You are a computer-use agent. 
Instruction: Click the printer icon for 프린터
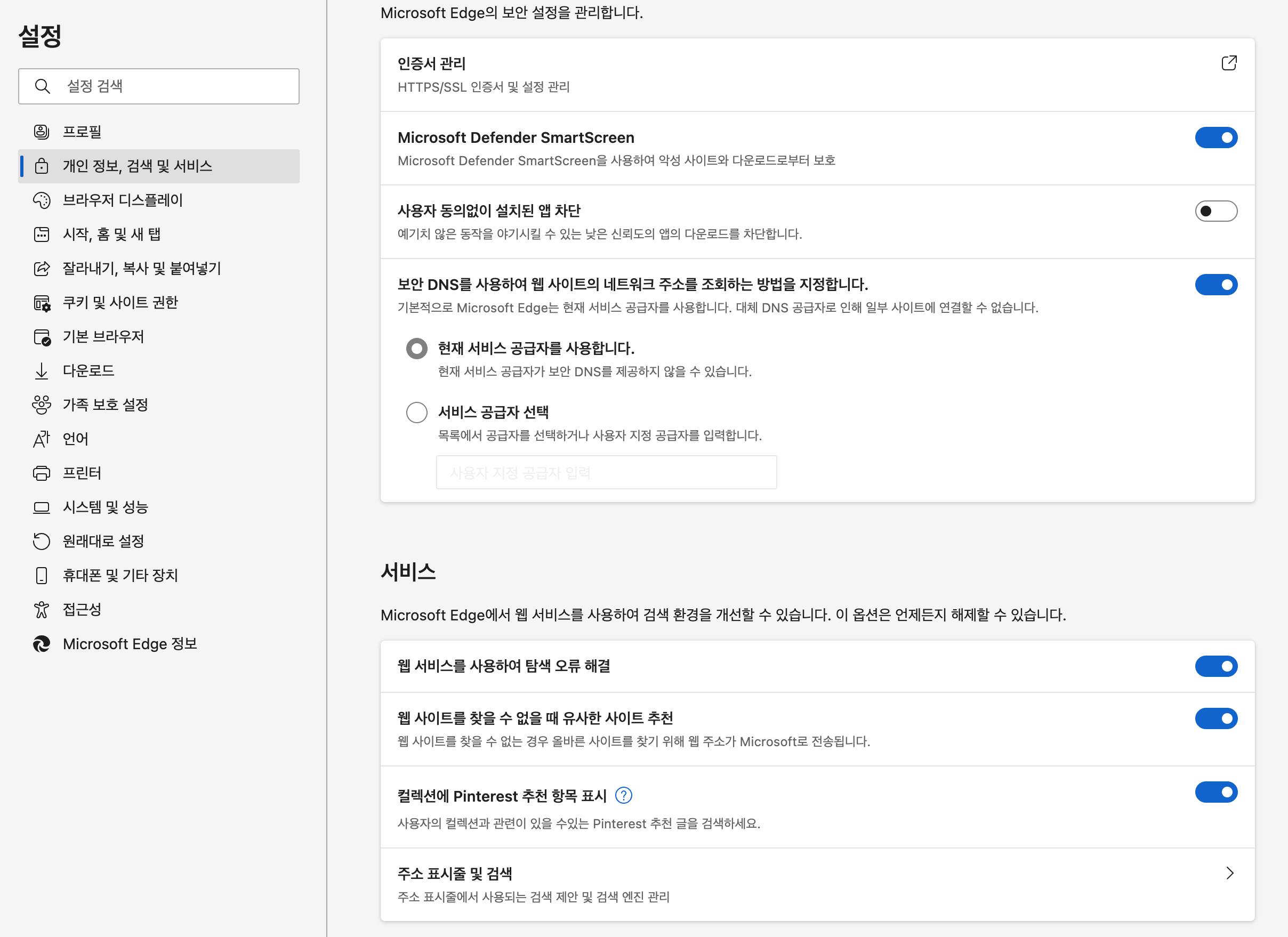[42, 473]
